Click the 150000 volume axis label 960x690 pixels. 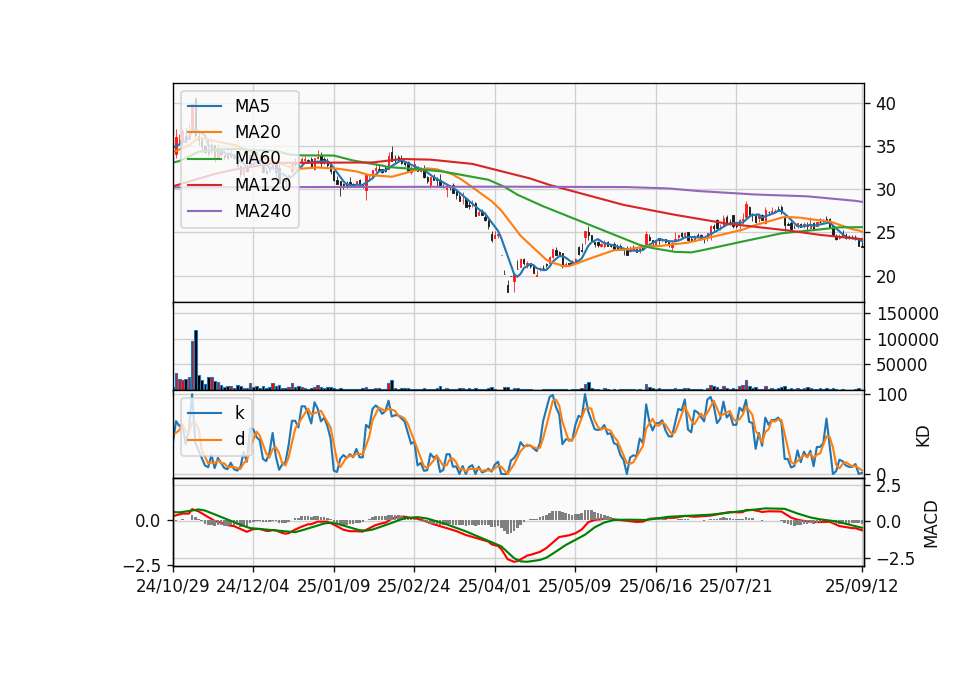point(908,314)
